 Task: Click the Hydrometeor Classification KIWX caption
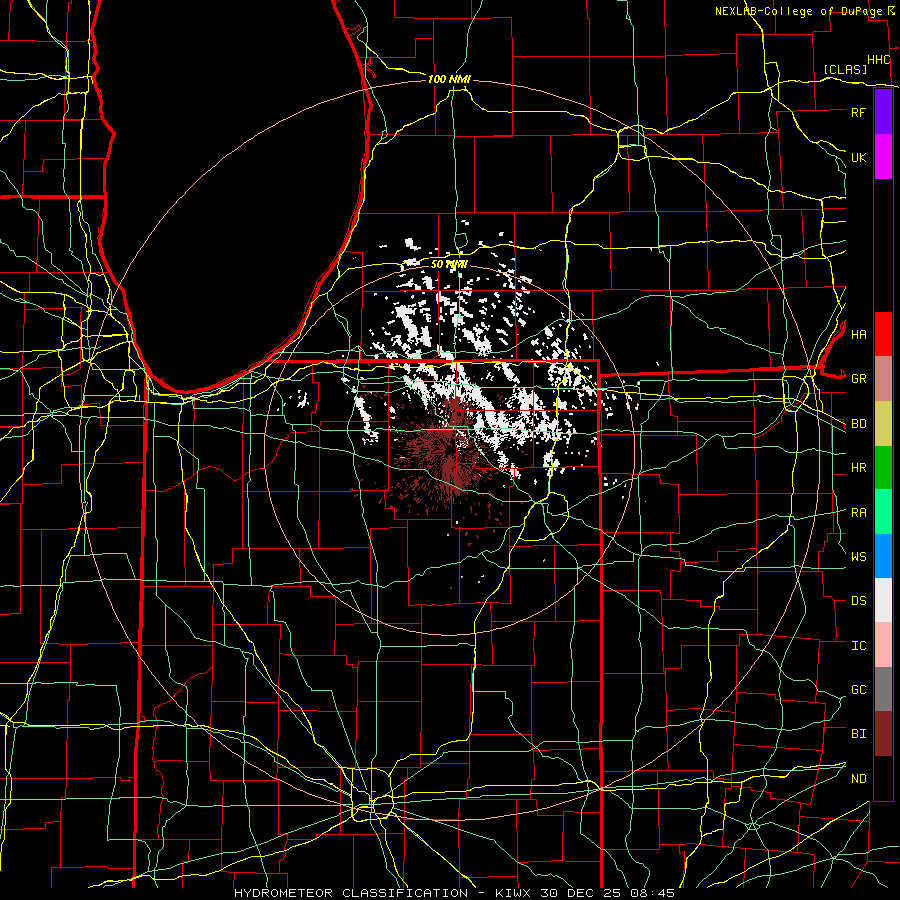point(454,893)
